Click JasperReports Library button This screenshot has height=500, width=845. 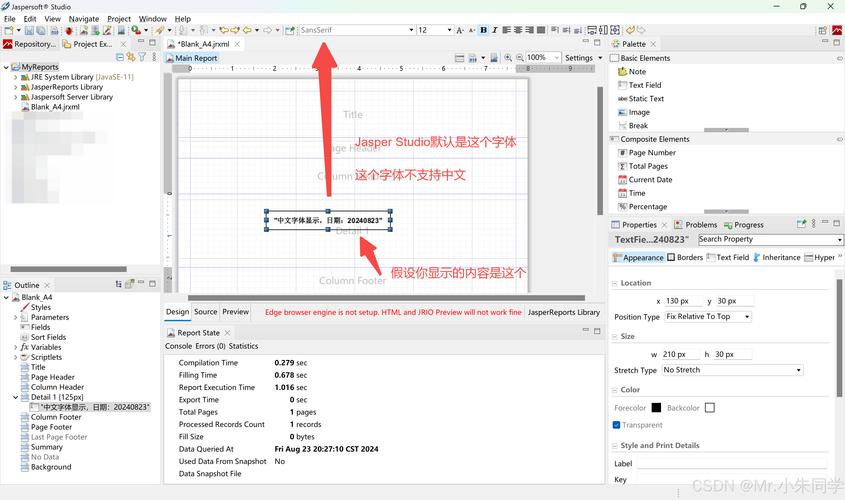coord(564,312)
